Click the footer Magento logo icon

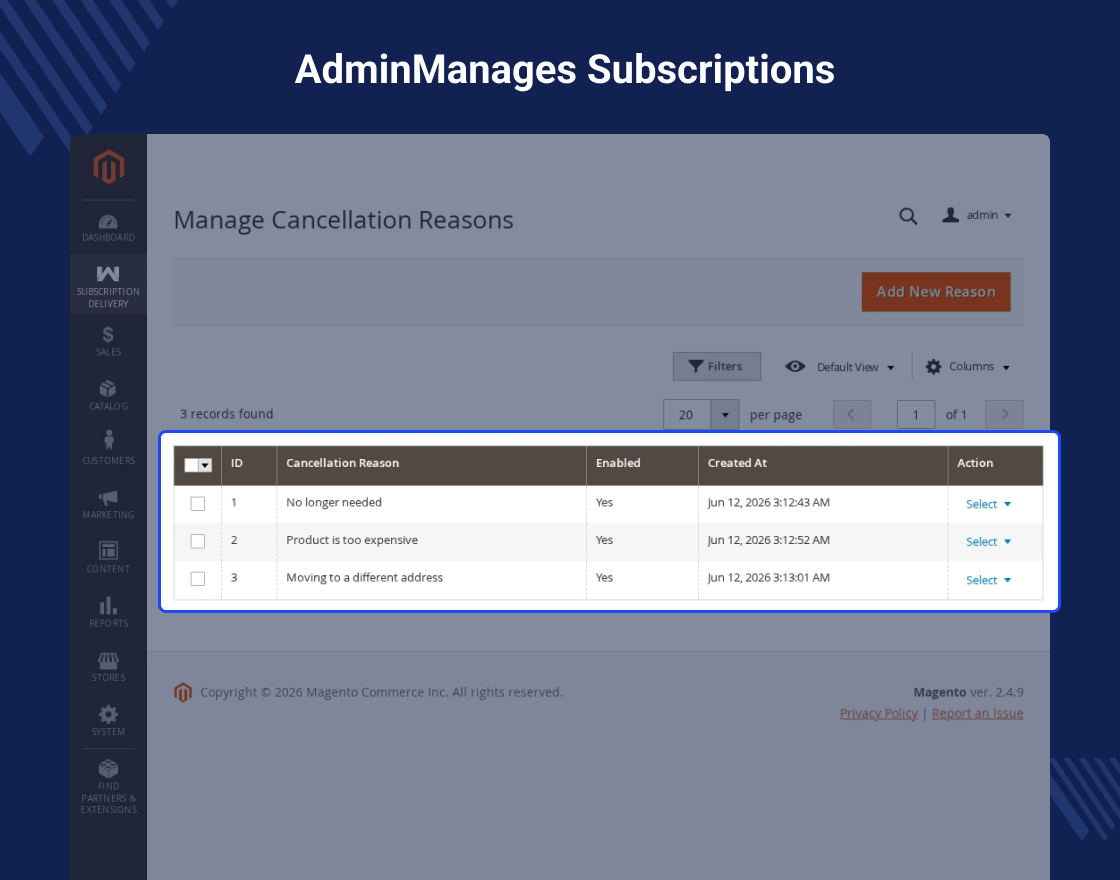coord(183,692)
